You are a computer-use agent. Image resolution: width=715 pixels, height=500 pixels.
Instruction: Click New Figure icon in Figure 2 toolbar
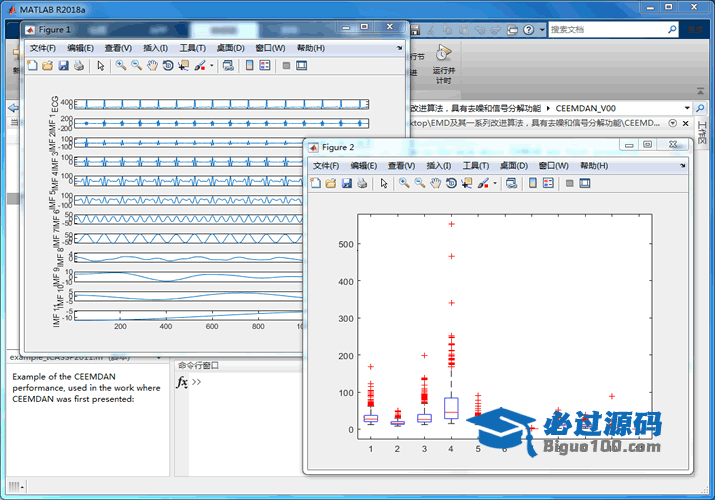coord(316,183)
